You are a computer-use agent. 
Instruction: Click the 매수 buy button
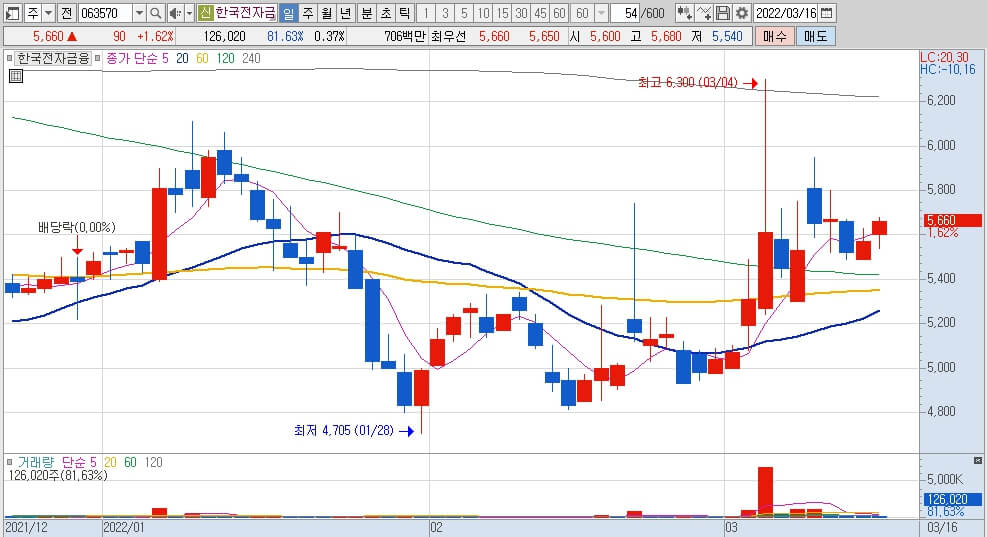(x=774, y=37)
